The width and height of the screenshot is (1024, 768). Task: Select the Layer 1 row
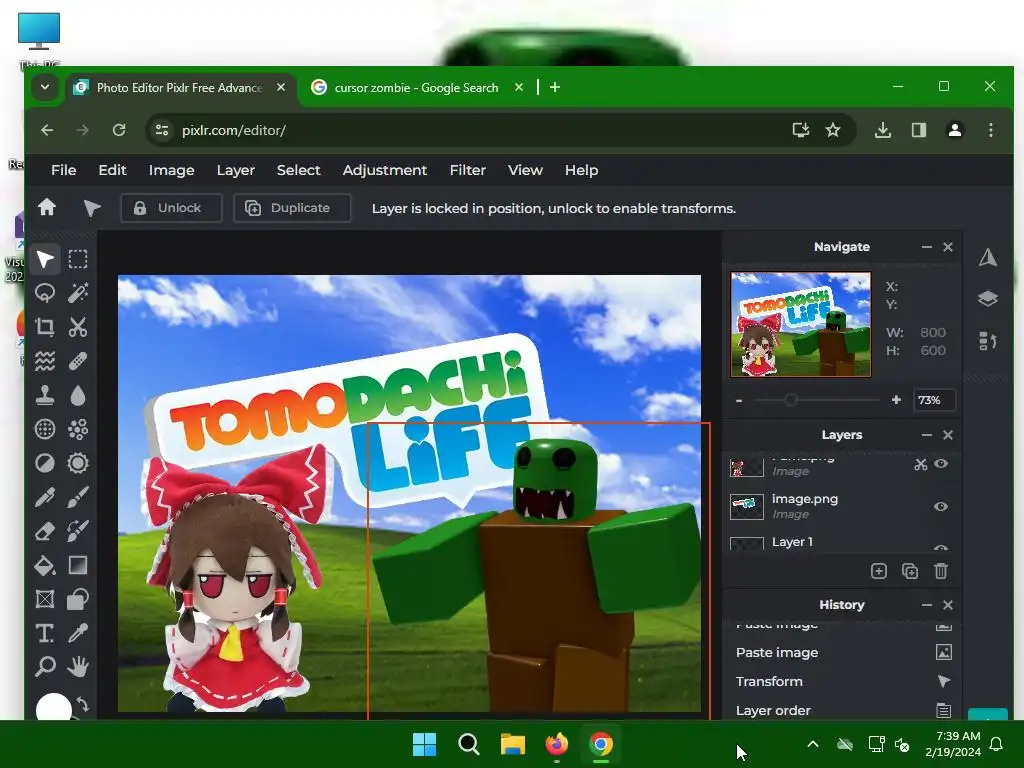coord(842,542)
